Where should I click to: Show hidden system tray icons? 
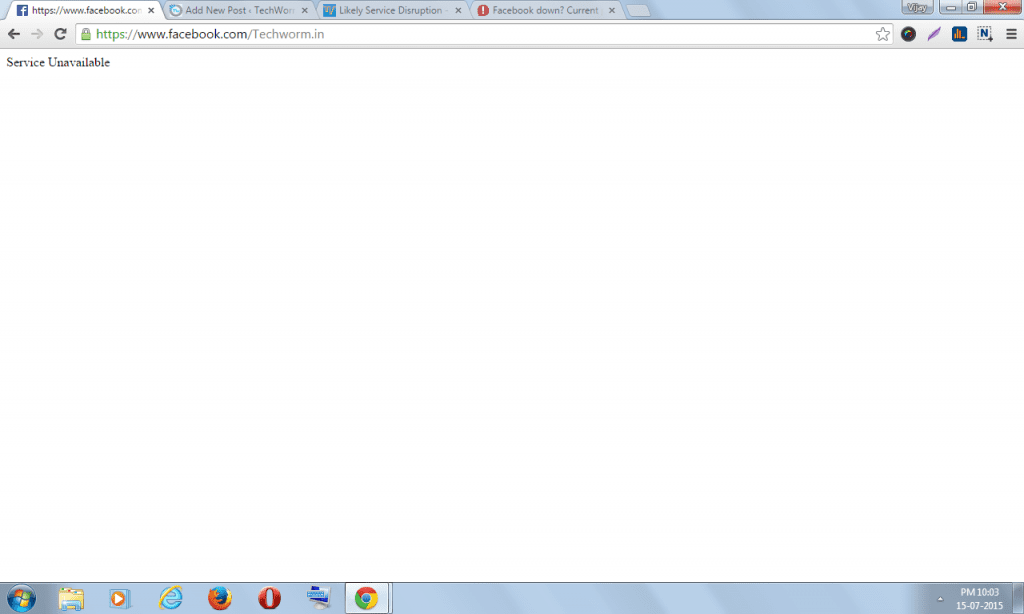[939, 599]
